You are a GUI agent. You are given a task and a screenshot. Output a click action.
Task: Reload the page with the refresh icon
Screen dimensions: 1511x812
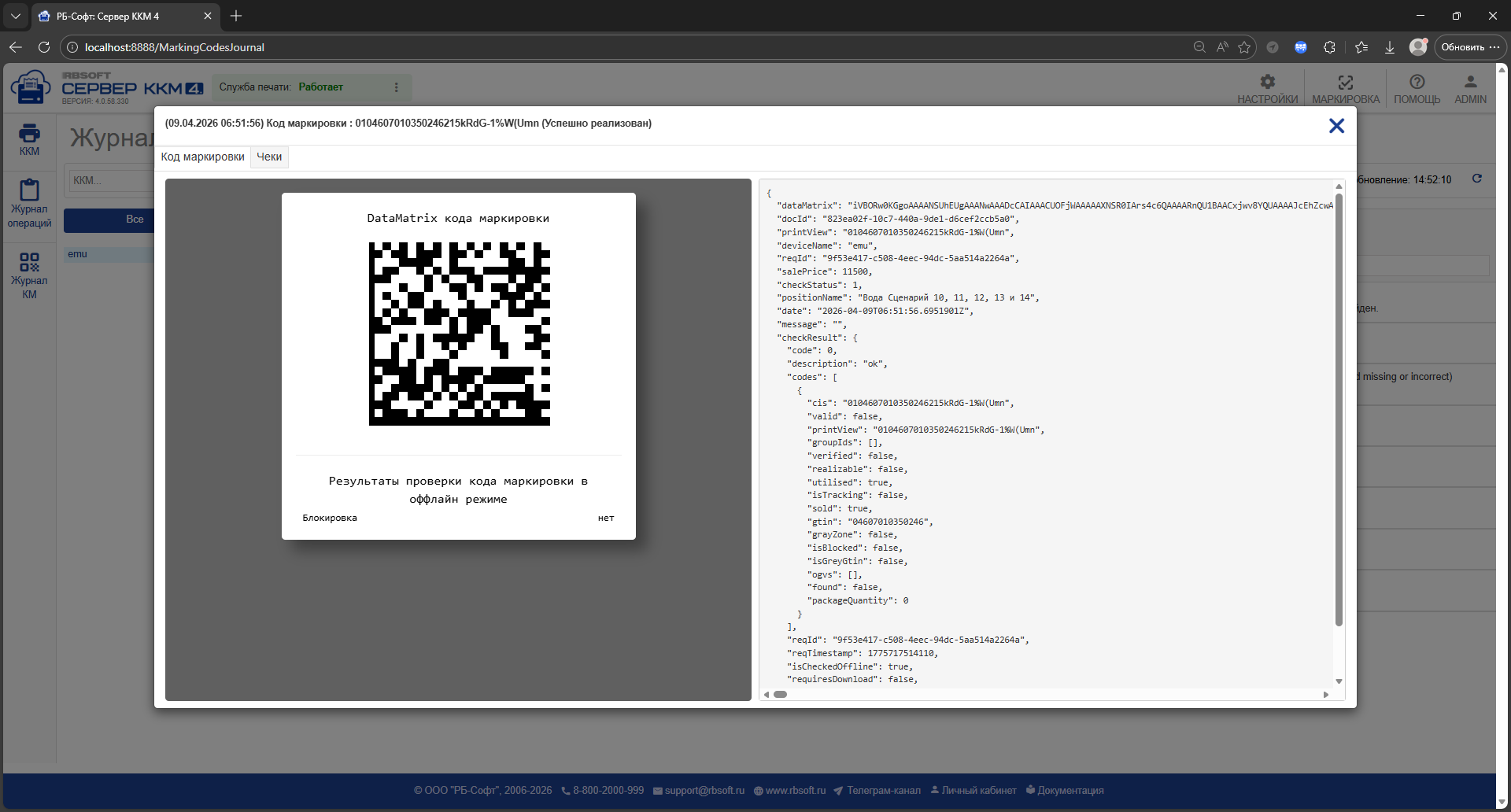[x=44, y=47]
